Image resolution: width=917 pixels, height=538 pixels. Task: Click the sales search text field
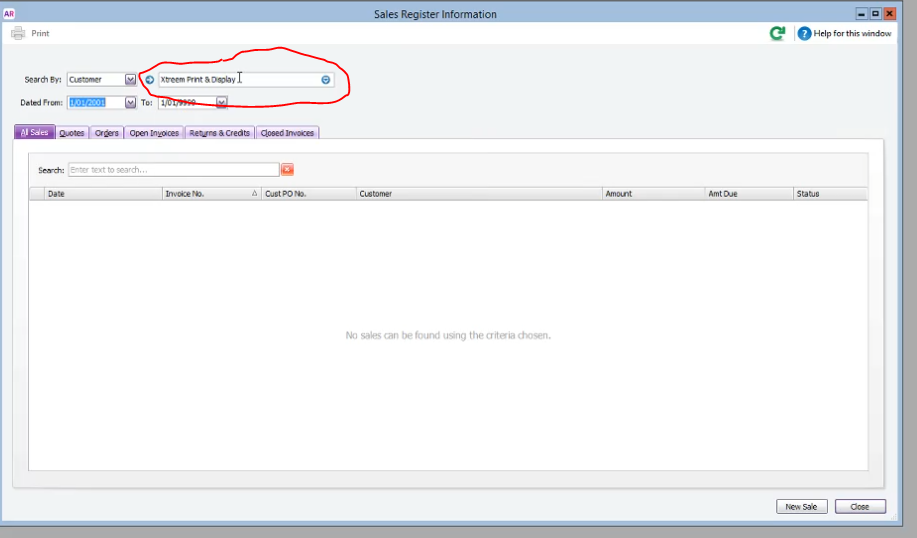pyautogui.click(x=174, y=170)
